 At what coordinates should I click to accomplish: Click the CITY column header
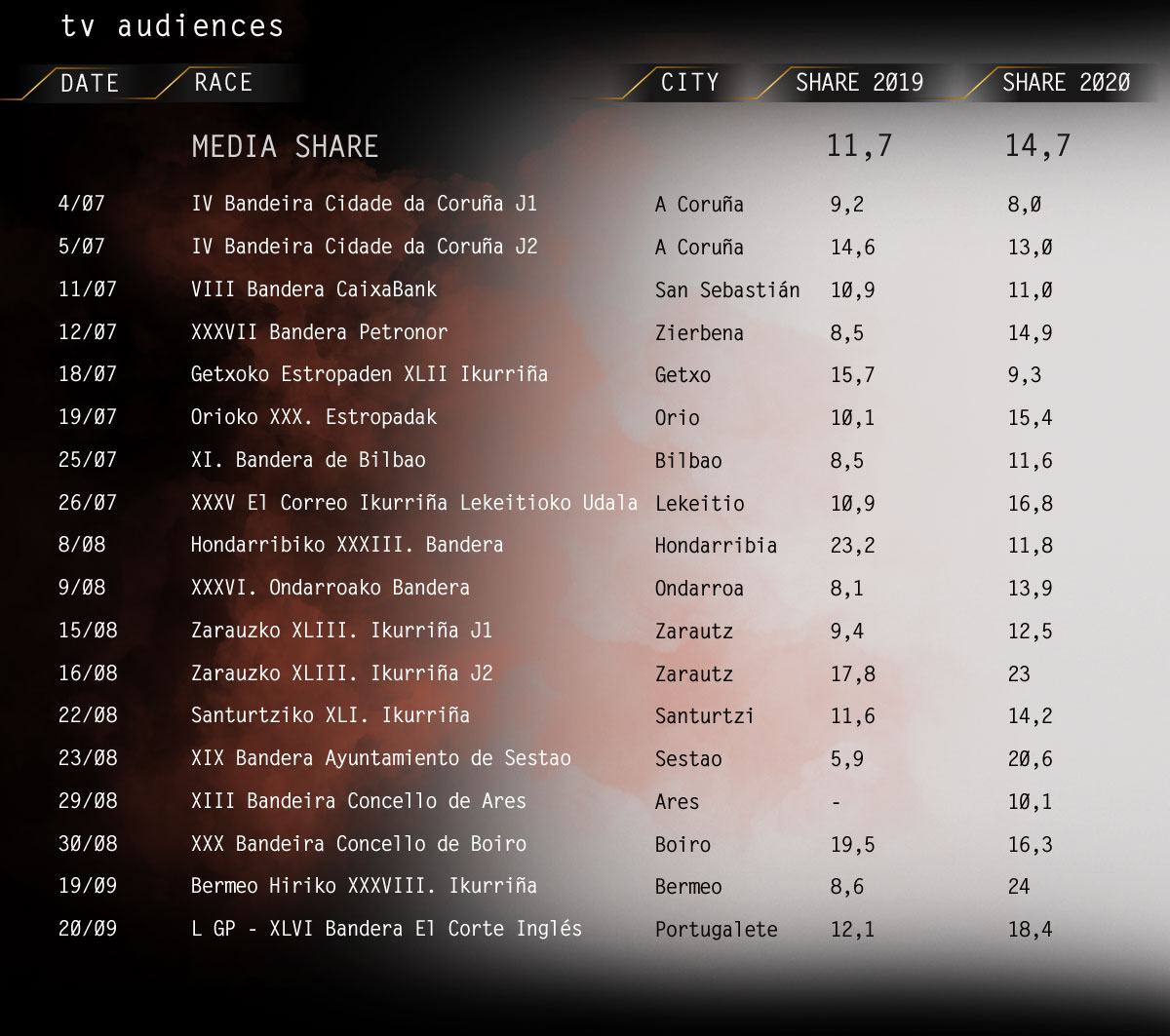pyautogui.click(x=689, y=83)
